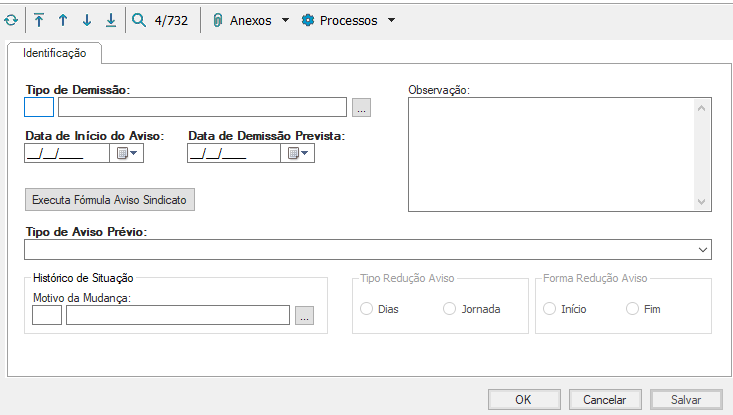Open calendar for Data de Demissão Prevista
Viewport: 733px width, 415px height.
[x=298, y=153]
